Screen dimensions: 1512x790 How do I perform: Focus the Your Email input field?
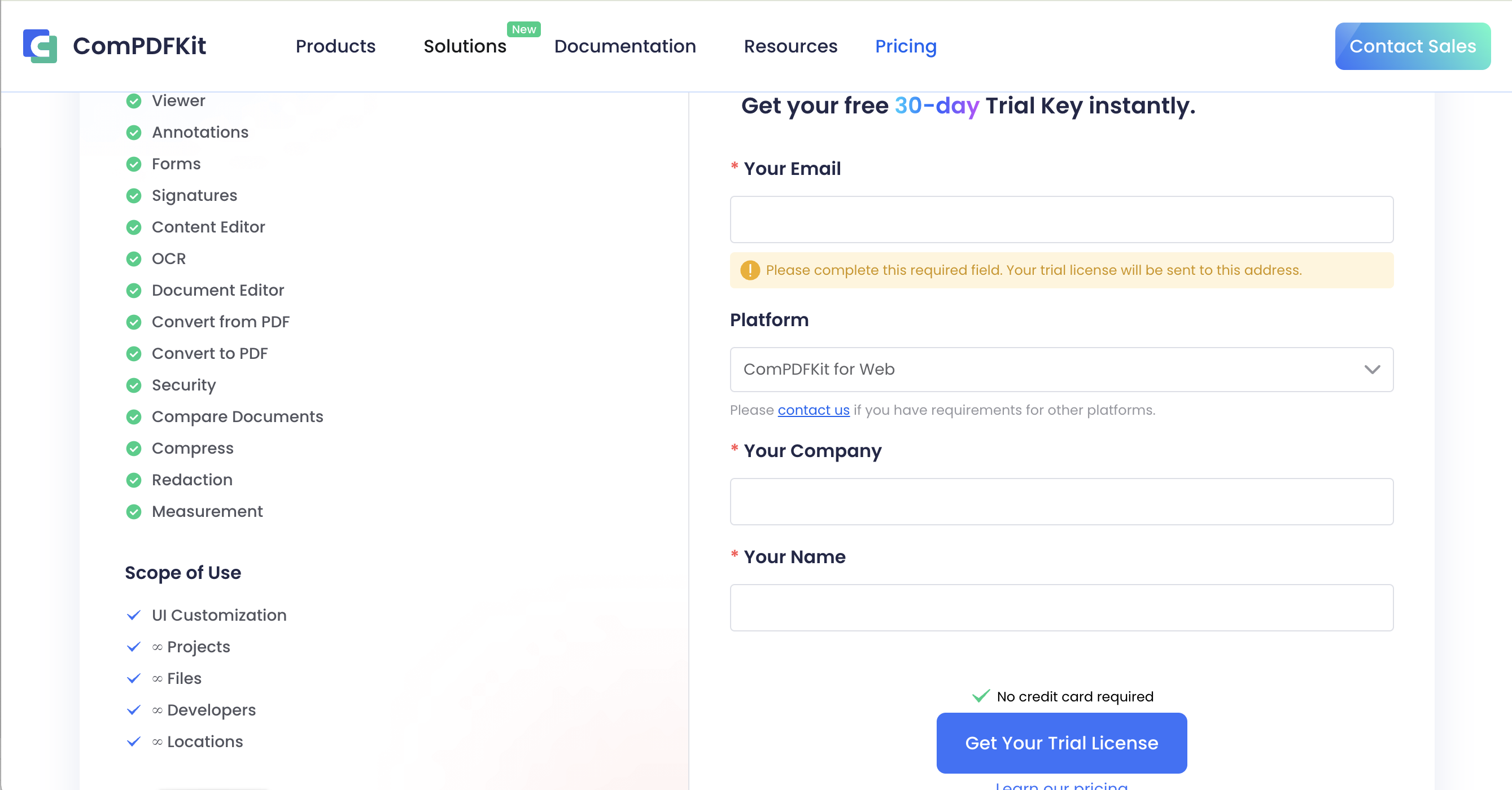pyautogui.click(x=1061, y=220)
